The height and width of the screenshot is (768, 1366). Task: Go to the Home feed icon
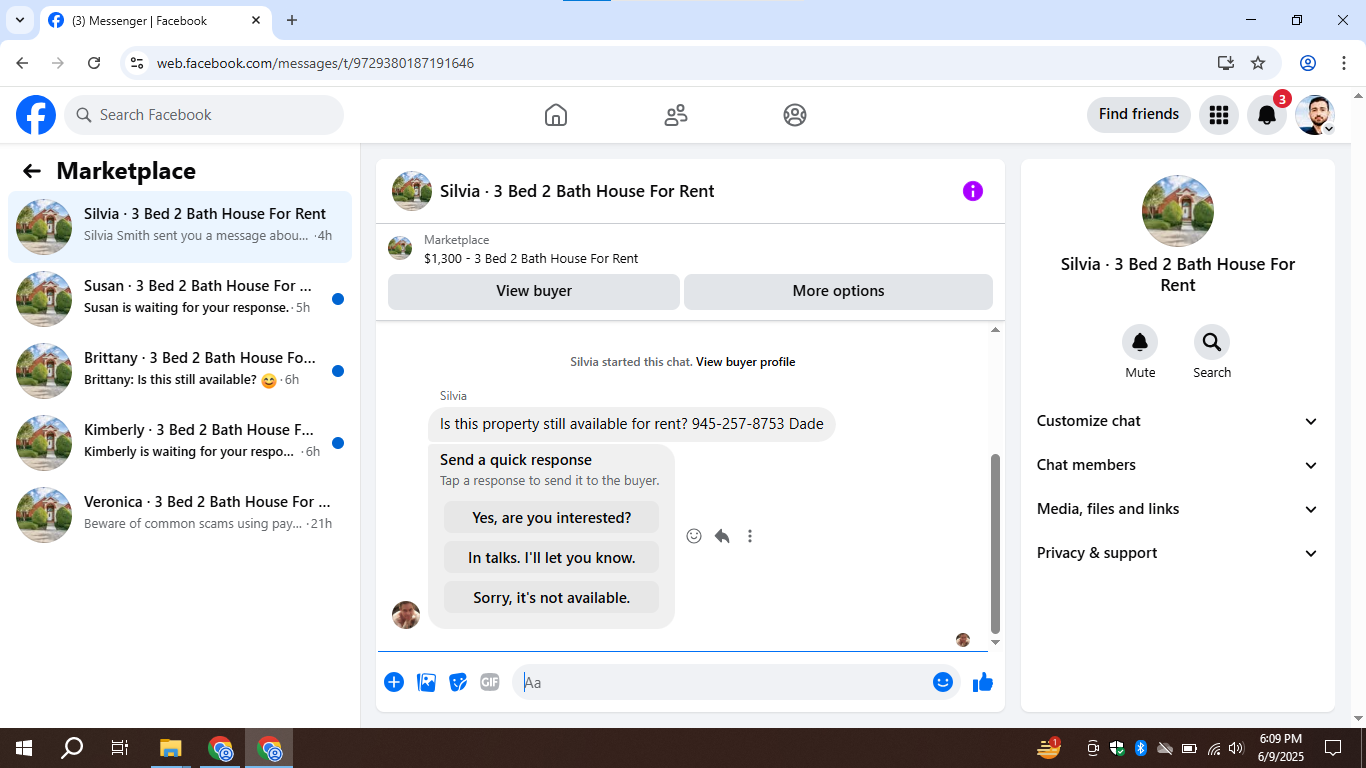[x=556, y=115]
